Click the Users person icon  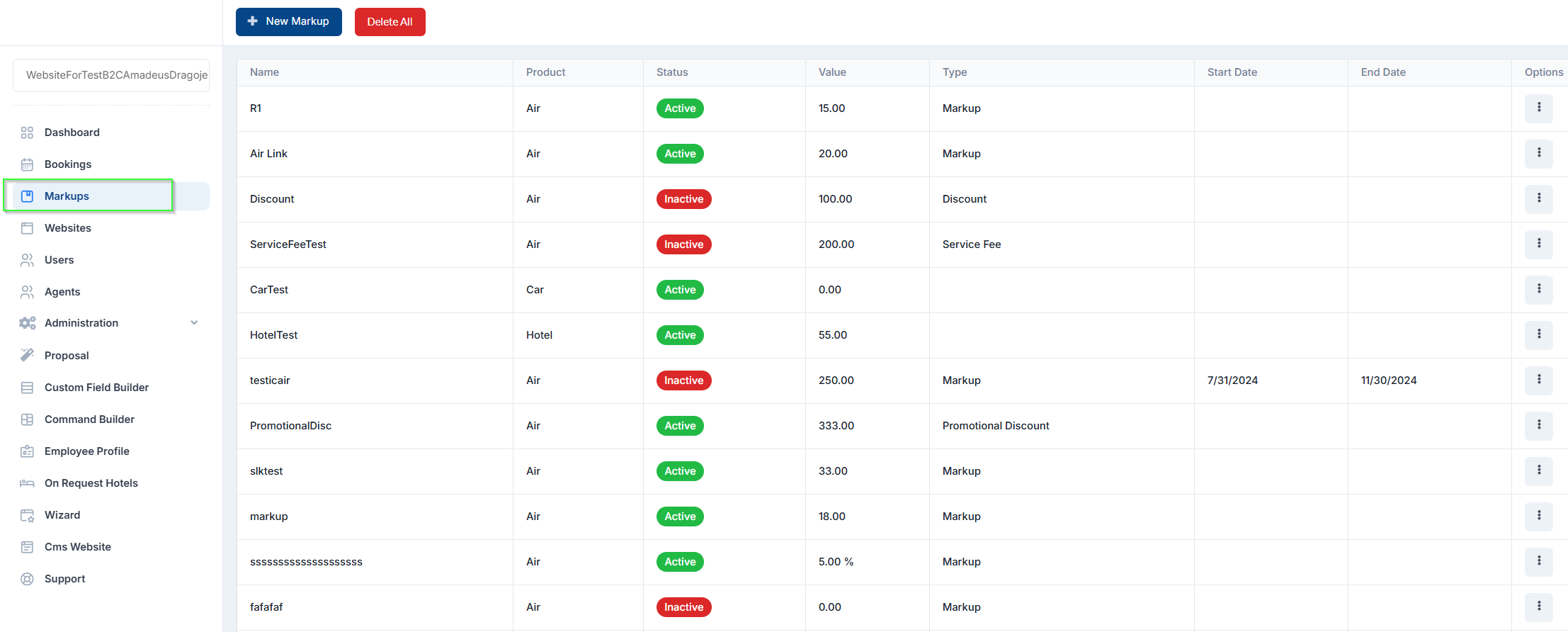coord(27,260)
